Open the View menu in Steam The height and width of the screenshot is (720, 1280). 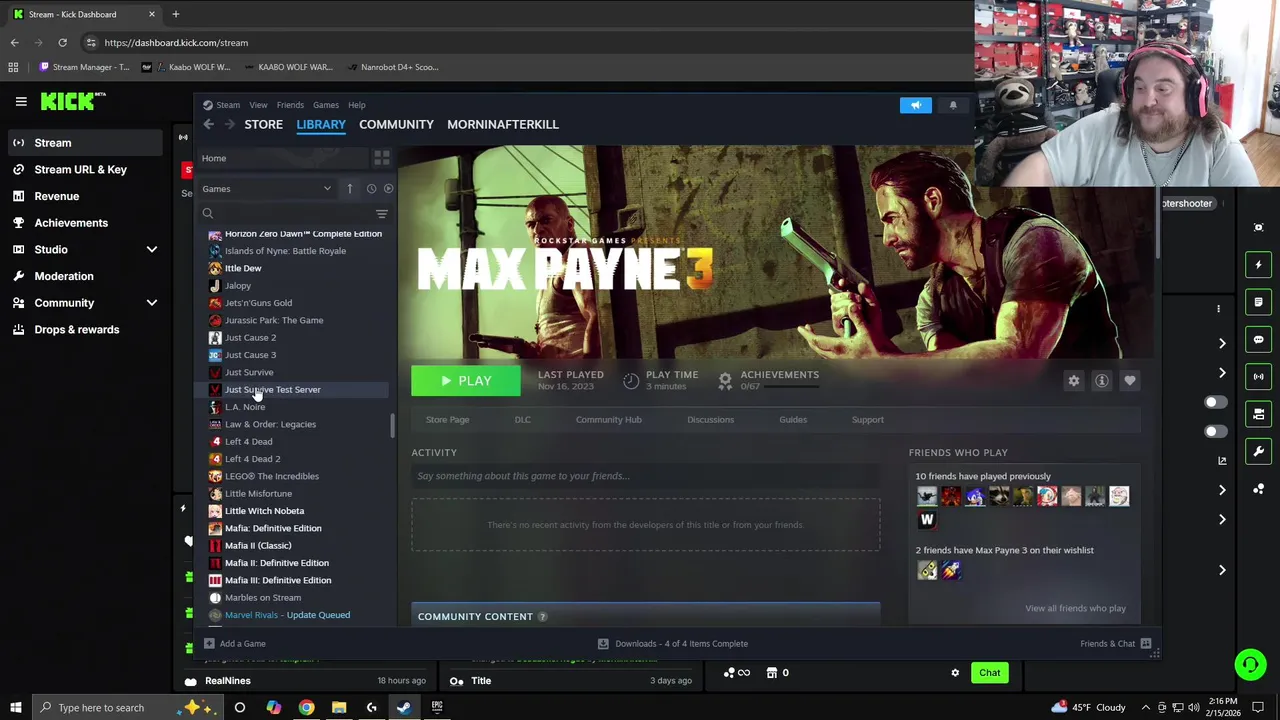[x=258, y=105]
